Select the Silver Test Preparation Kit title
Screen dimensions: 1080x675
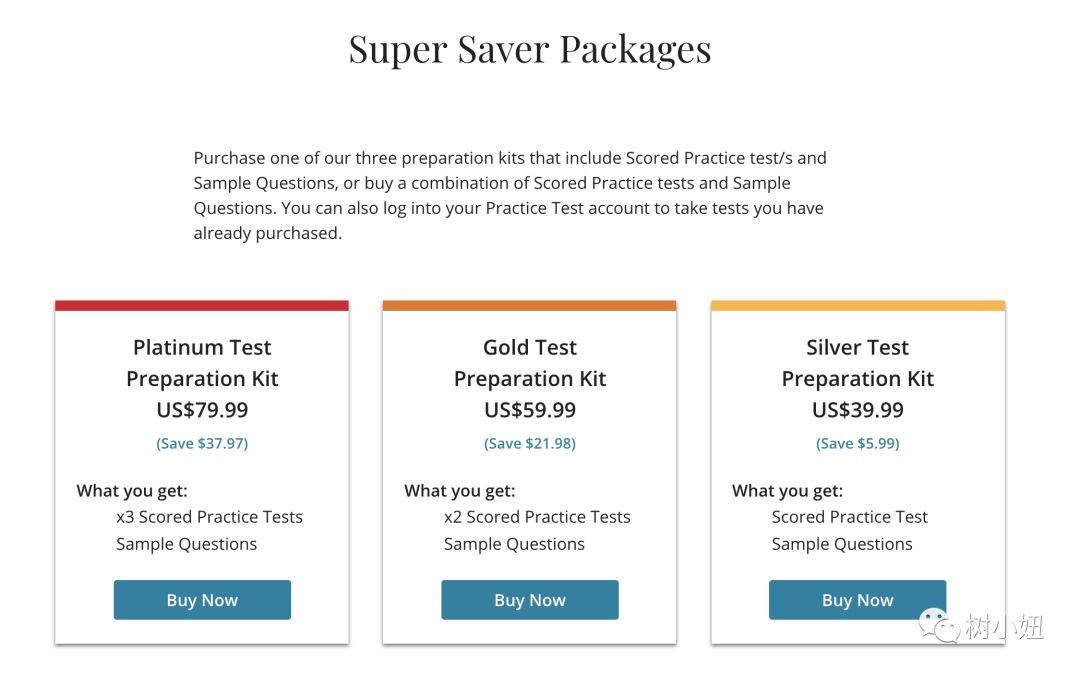click(x=858, y=363)
